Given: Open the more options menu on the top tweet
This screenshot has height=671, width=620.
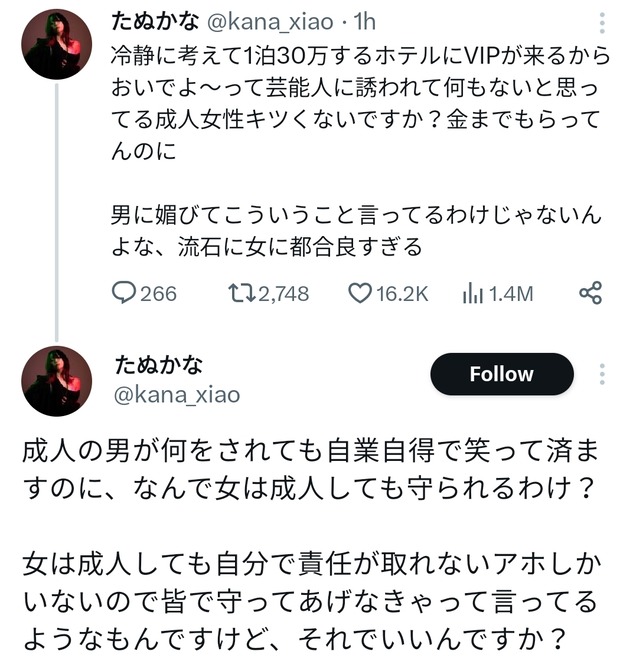Looking at the screenshot, I should [x=602, y=23].
